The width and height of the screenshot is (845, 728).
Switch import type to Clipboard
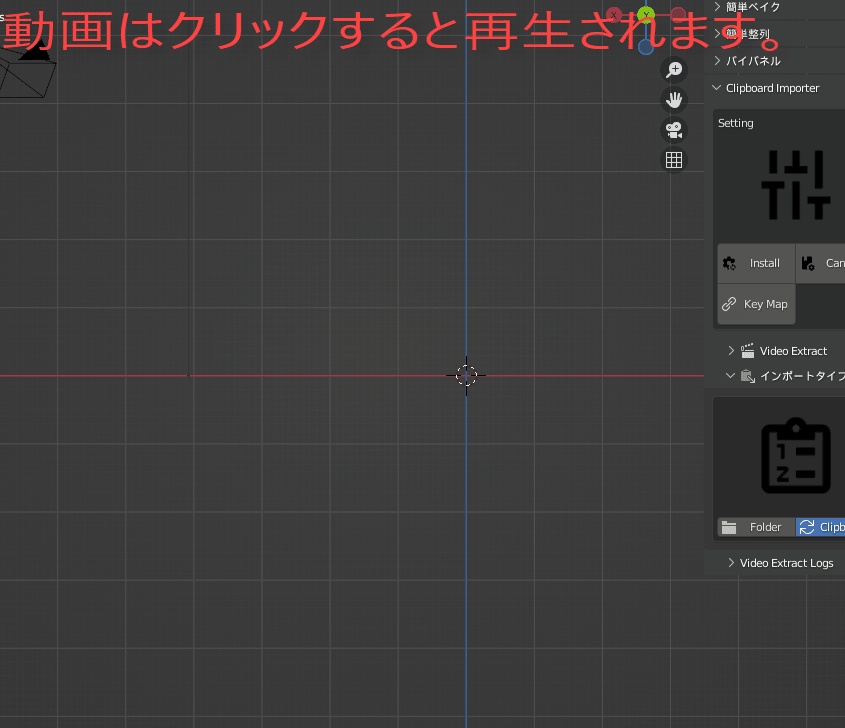[x=823, y=527]
